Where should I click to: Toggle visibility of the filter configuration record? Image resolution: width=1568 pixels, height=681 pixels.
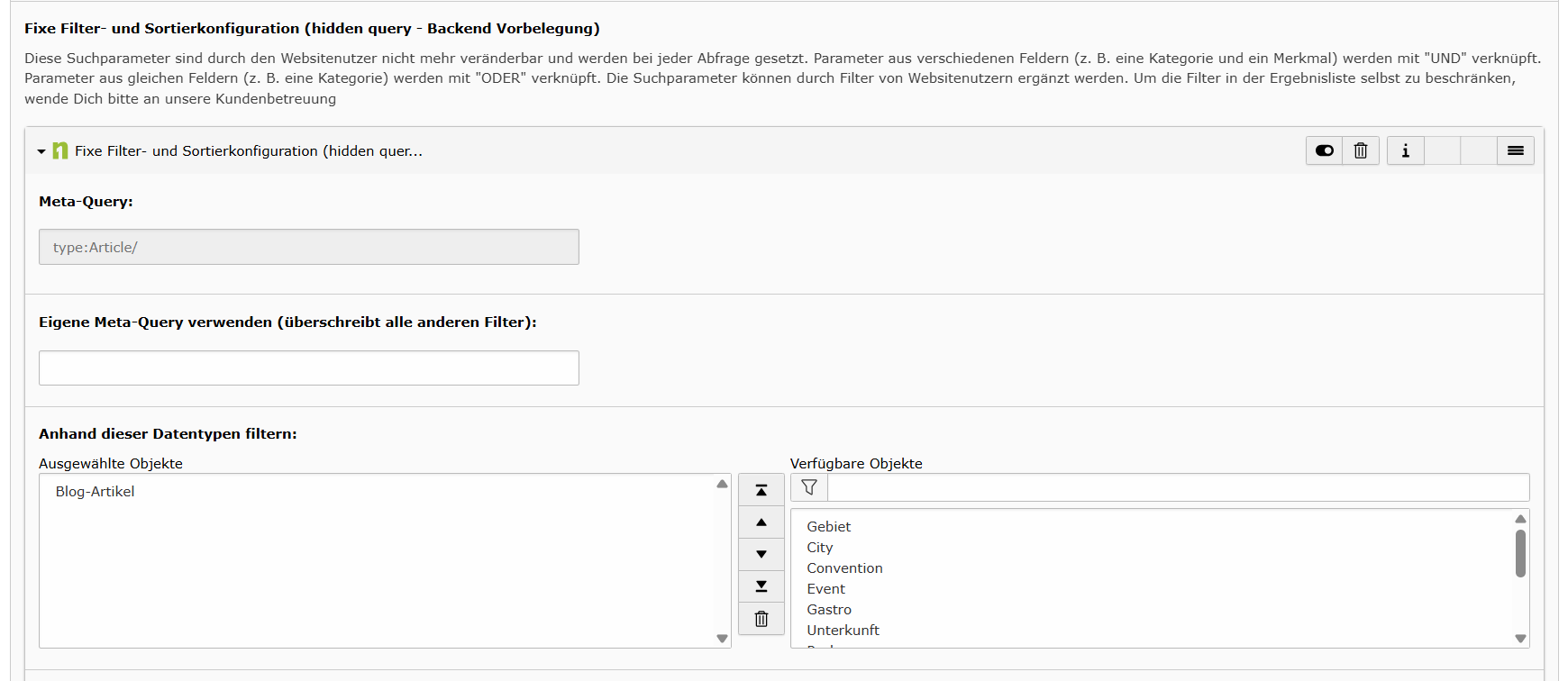click(1324, 150)
